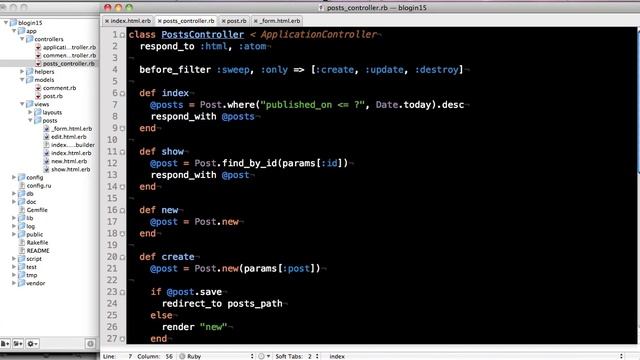Click the document icon of Rakefile
The image size is (640, 360).
[x=22, y=242]
